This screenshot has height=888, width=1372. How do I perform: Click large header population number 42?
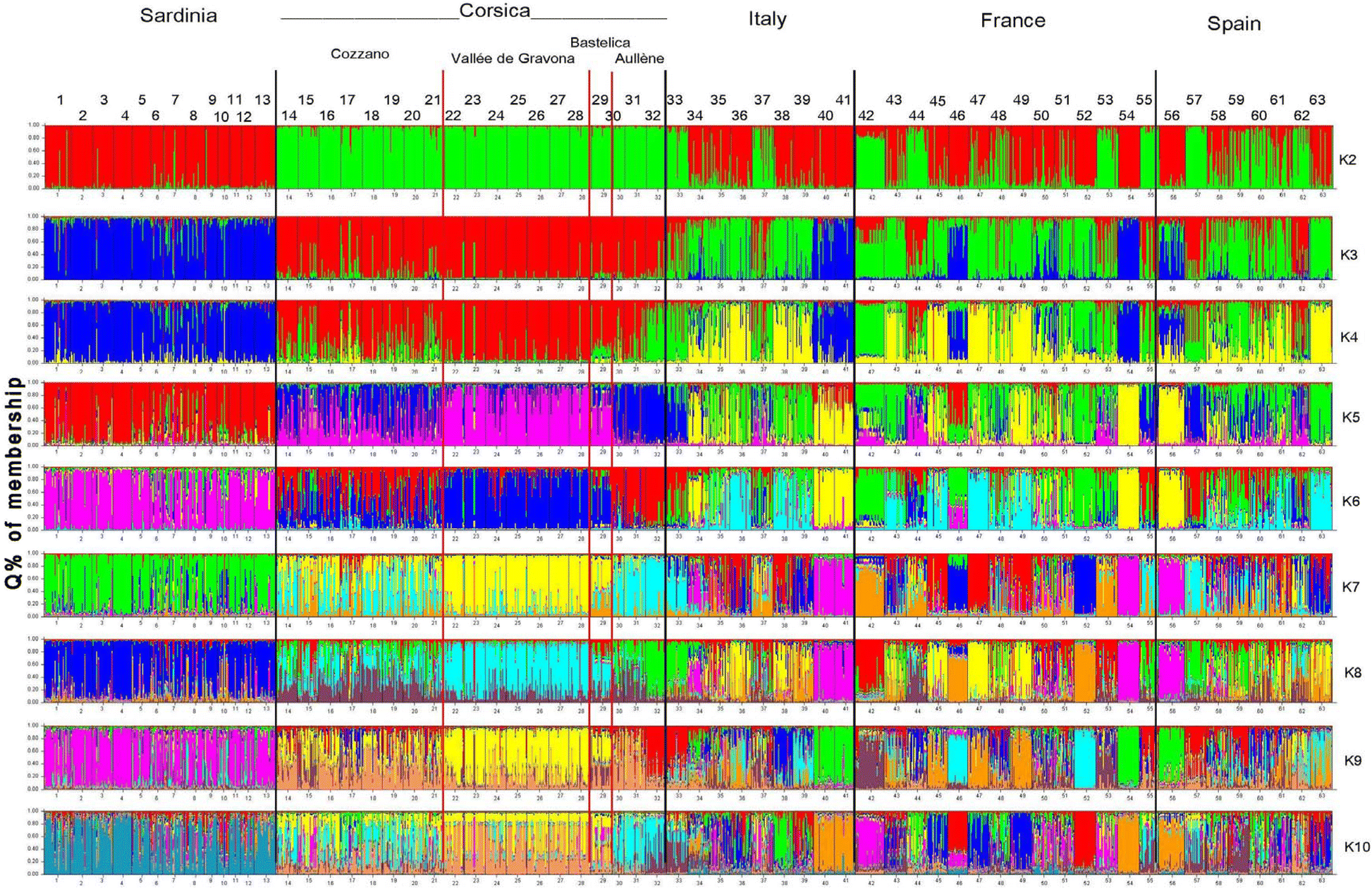point(866,116)
